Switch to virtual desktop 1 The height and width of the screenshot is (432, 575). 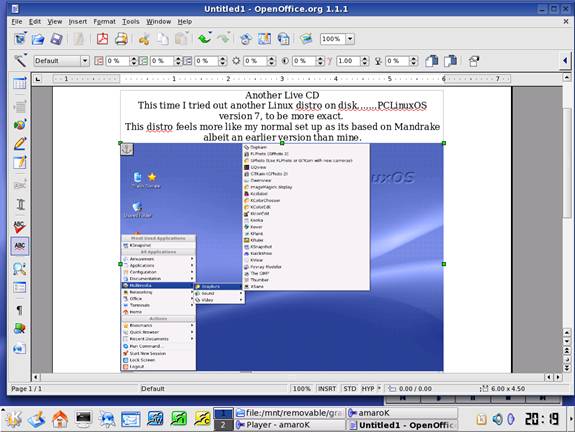[x=223, y=414]
